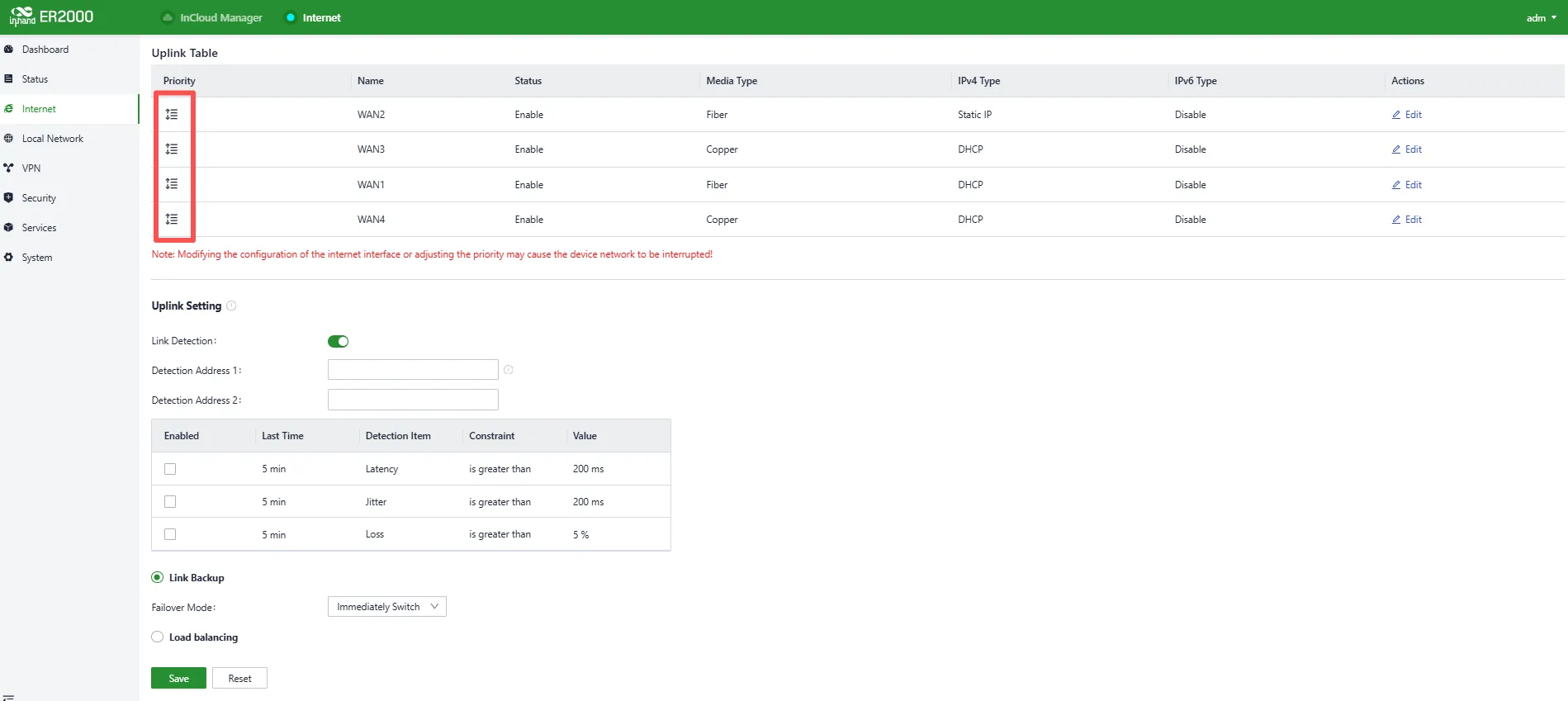Edit the WAN4 uplink
Viewport: 1568px width, 701px height.
click(1407, 220)
